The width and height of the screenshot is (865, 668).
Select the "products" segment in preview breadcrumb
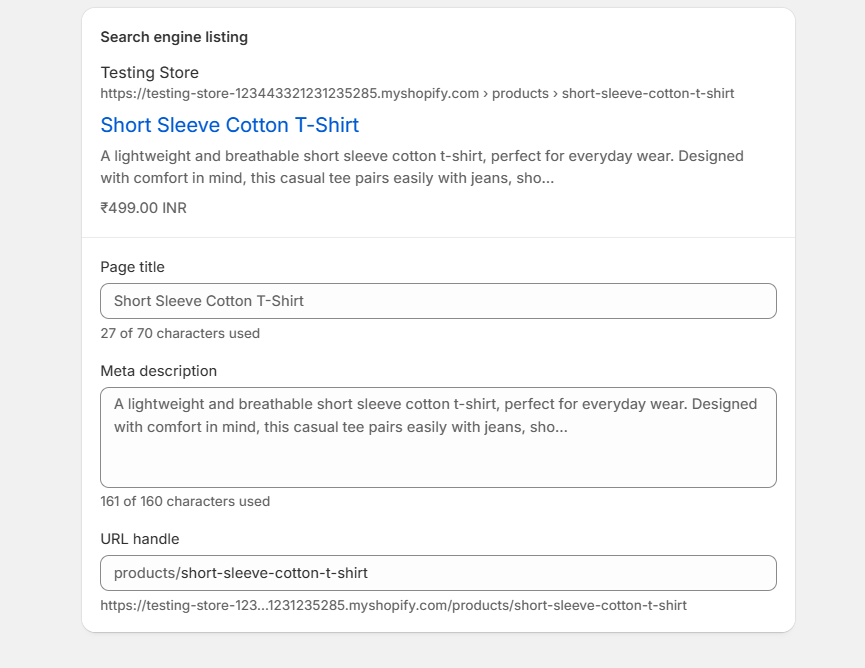pyautogui.click(x=520, y=94)
